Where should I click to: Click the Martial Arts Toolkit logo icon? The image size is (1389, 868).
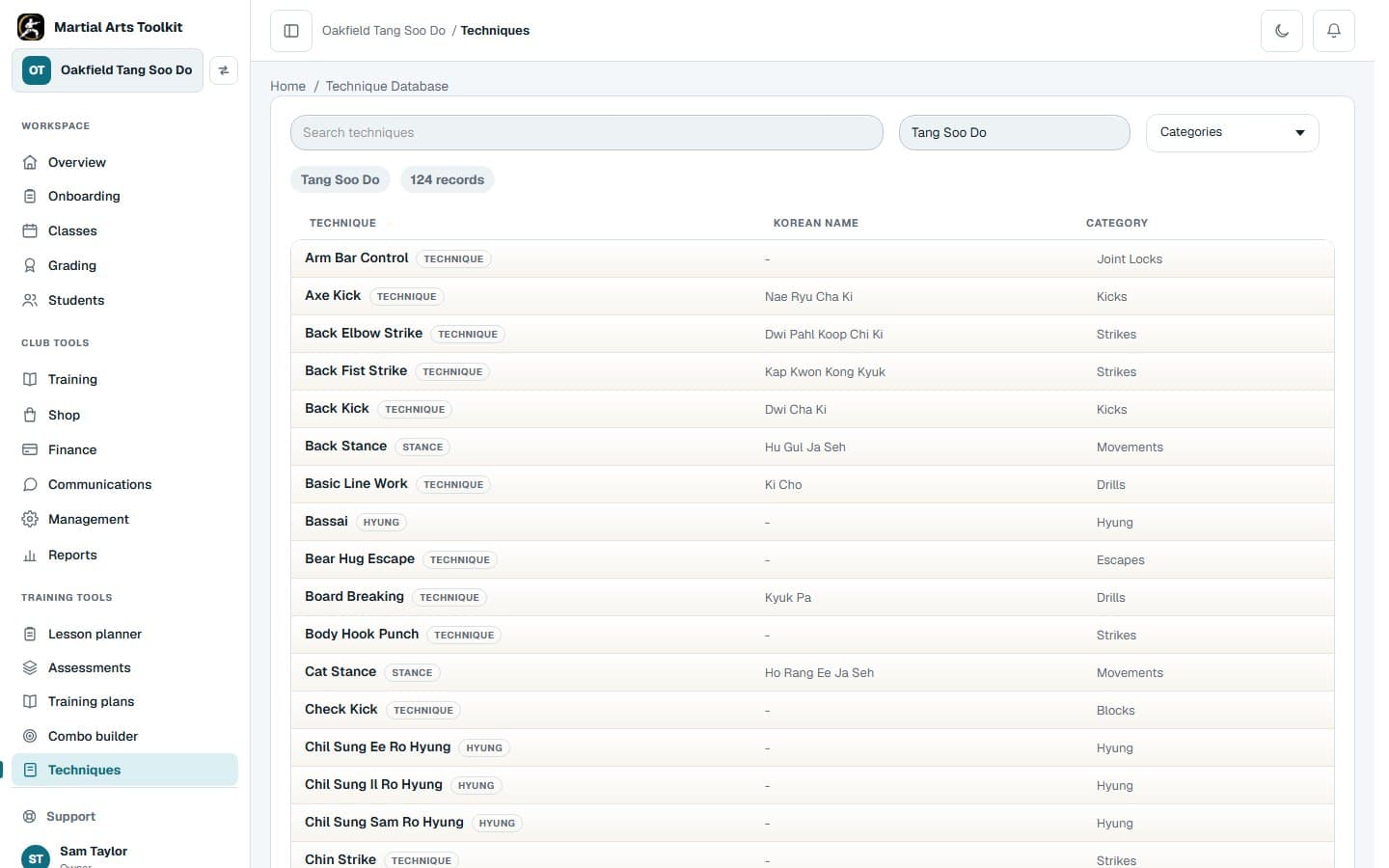click(x=31, y=27)
